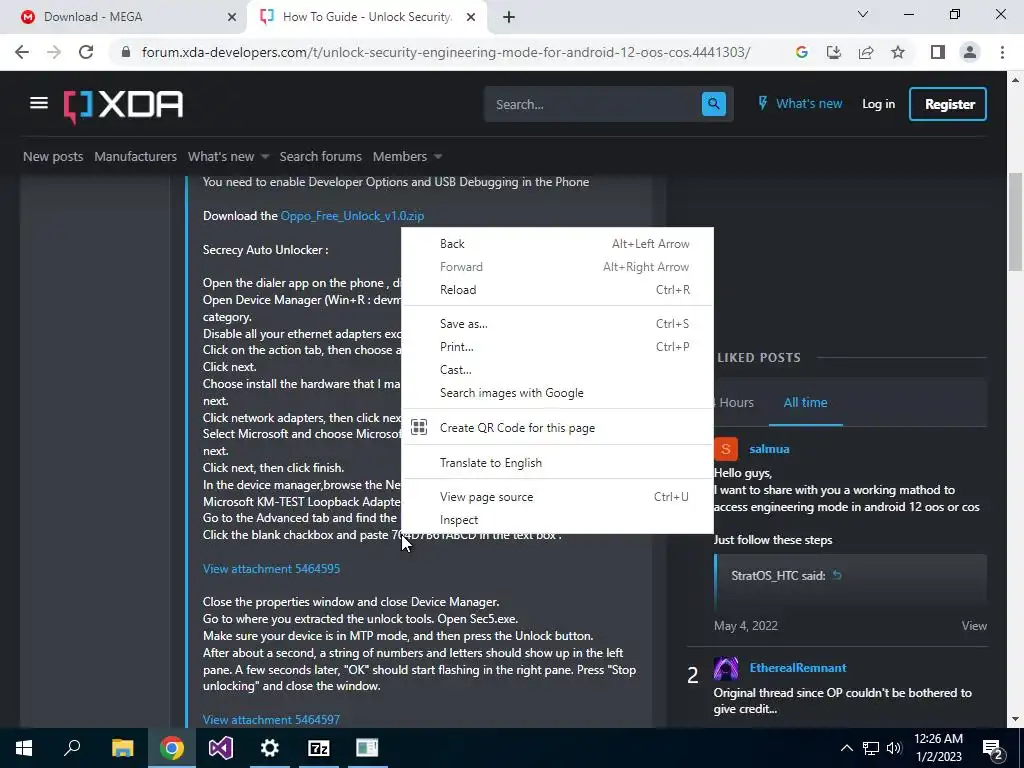The image size is (1024, 768).
Task: Open the notification center icon
Action: [x=992, y=748]
